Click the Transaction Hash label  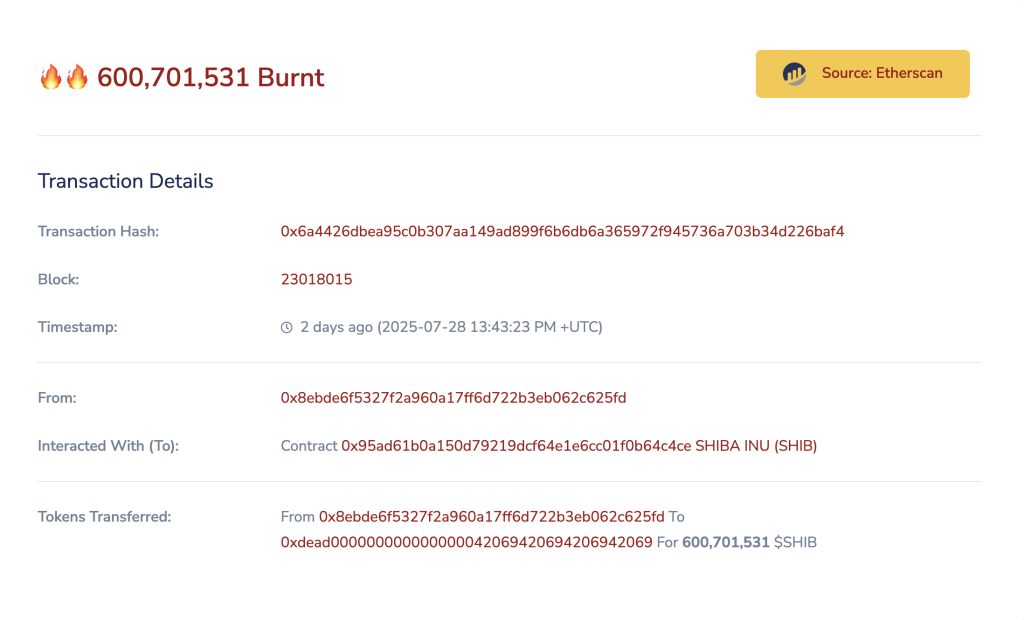pyautogui.click(x=98, y=231)
